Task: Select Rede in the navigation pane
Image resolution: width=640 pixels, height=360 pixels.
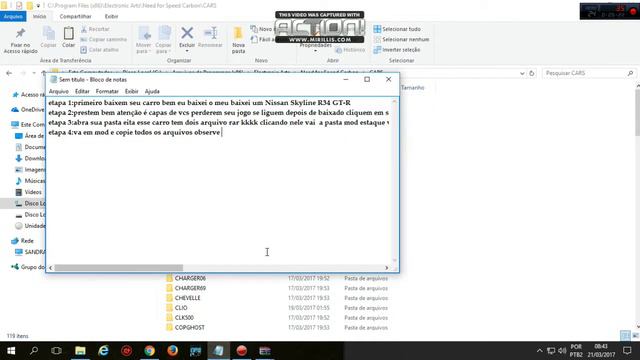Action: point(23,241)
